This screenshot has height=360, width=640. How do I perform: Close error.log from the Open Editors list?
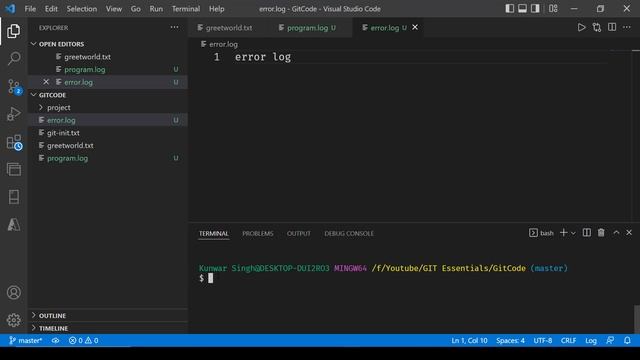46,82
